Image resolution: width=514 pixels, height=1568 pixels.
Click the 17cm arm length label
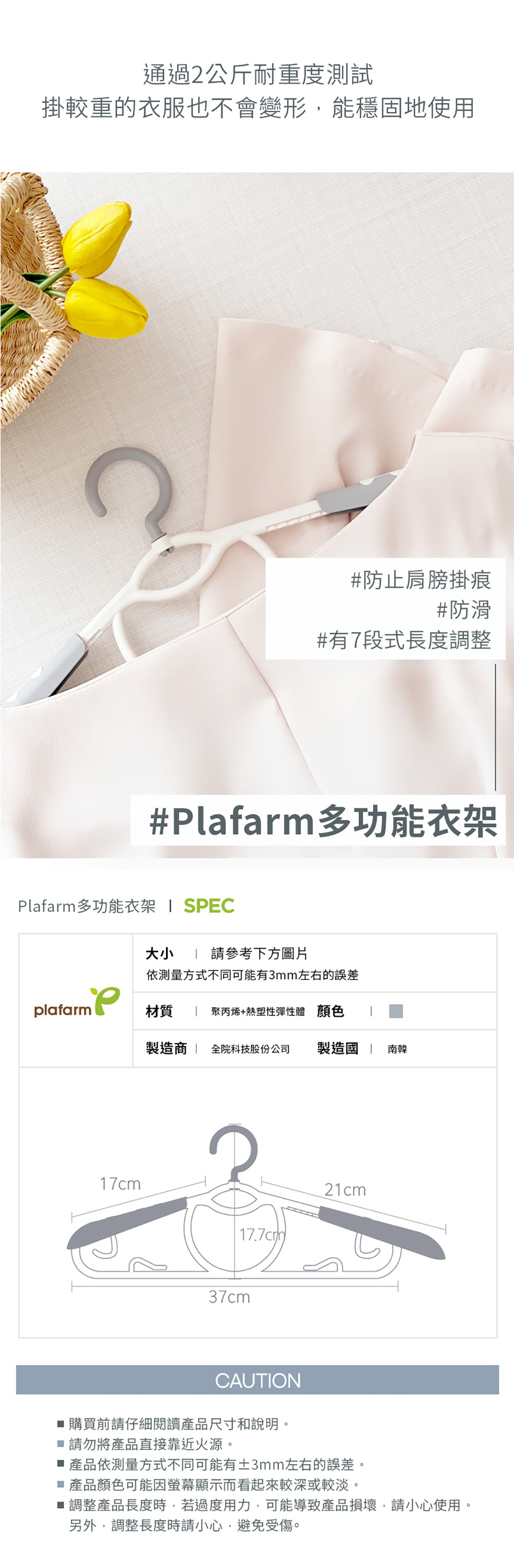click(121, 1184)
